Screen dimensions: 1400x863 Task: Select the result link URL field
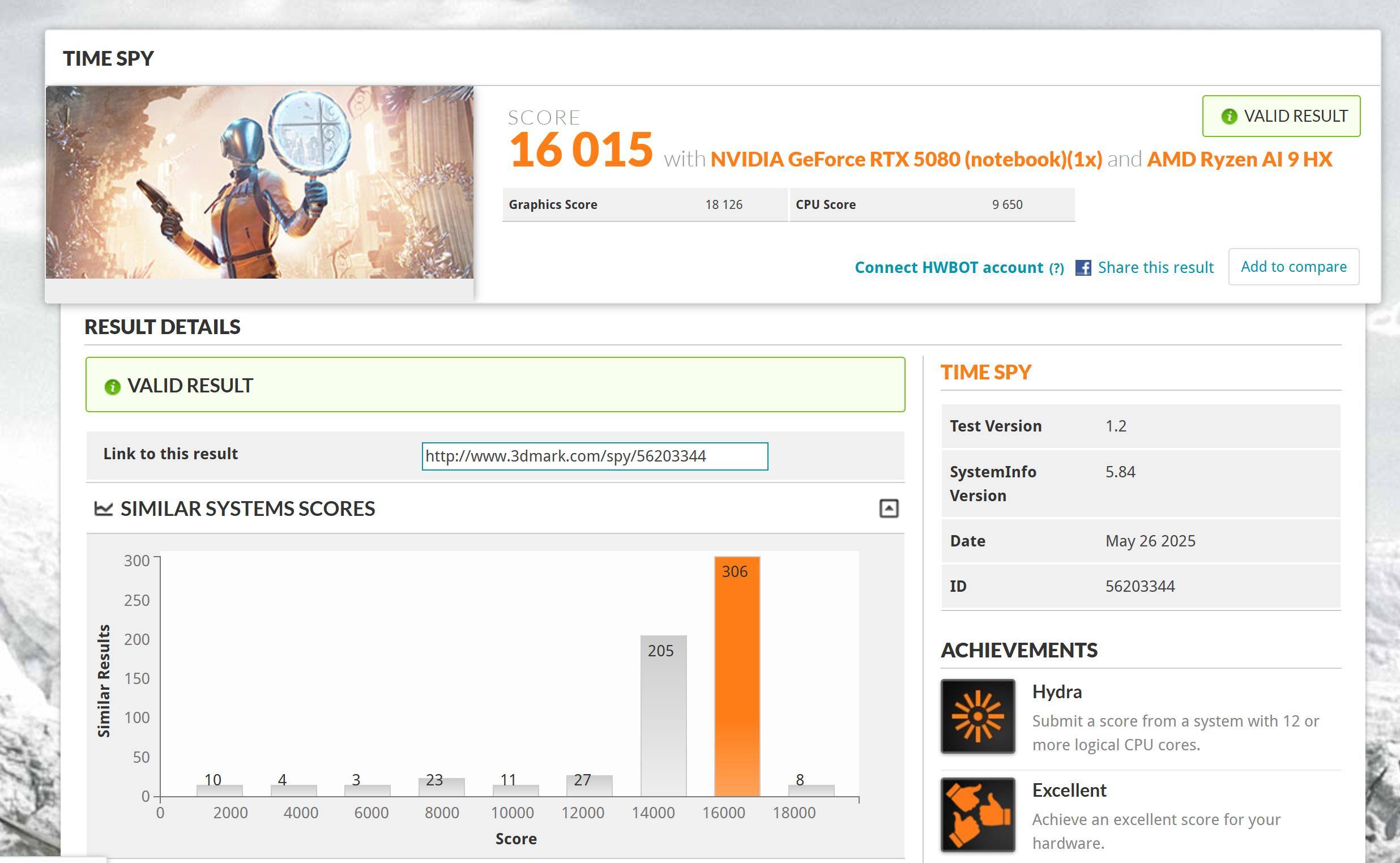[x=594, y=456]
